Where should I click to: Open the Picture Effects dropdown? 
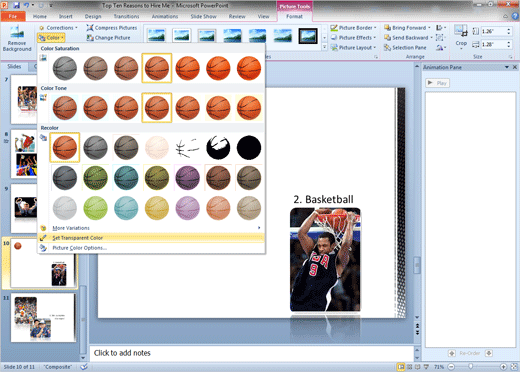[354, 38]
